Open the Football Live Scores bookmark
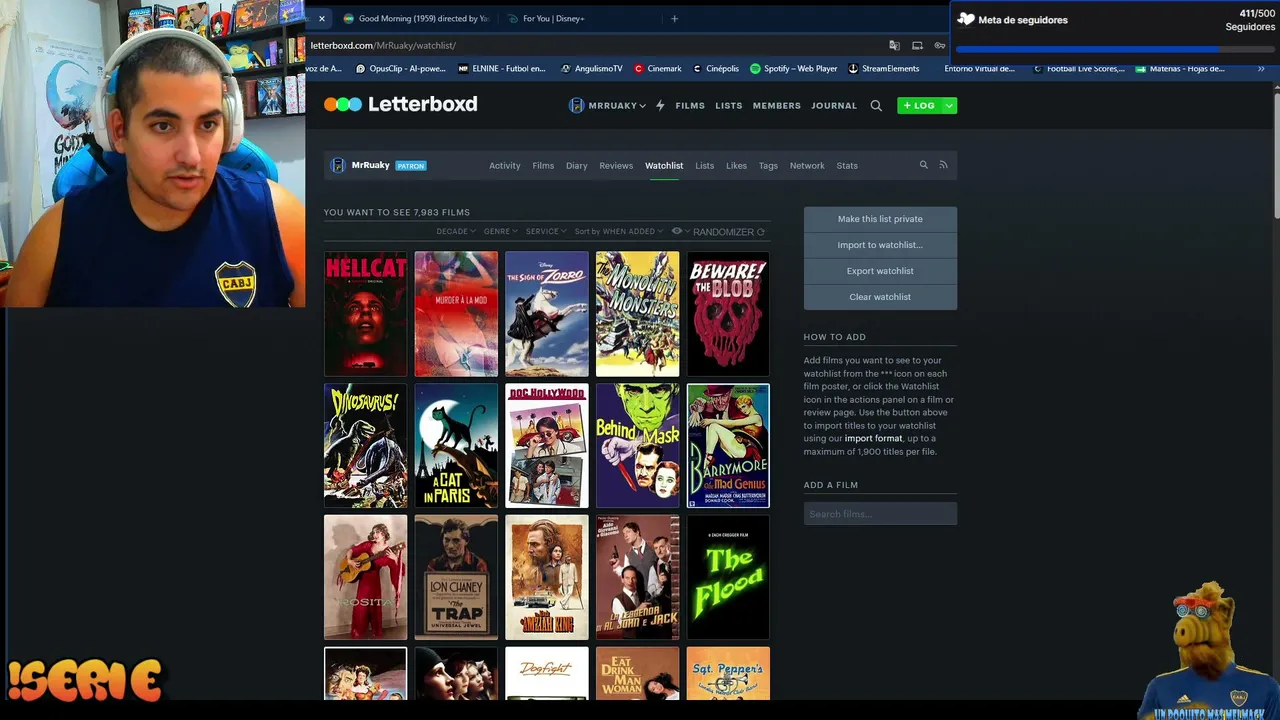This screenshot has width=1280, height=720. pyautogui.click(x=1079, y=69)
